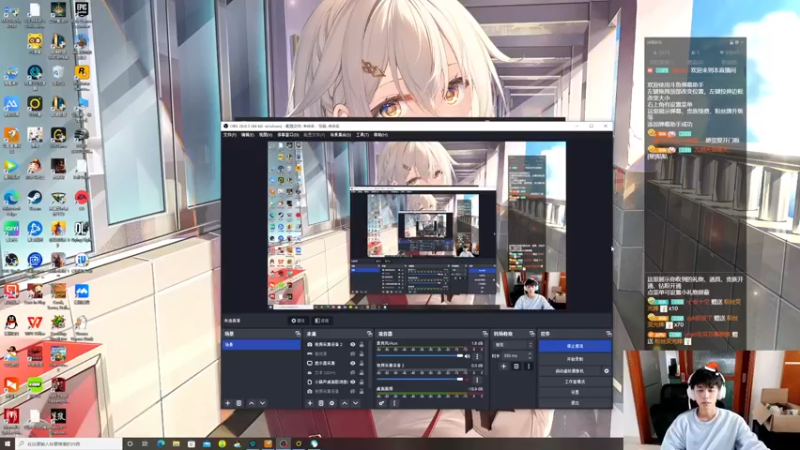Hide the 显示器采集 source using its eye icon
800x450 pixels.
[x=353, y=363]
